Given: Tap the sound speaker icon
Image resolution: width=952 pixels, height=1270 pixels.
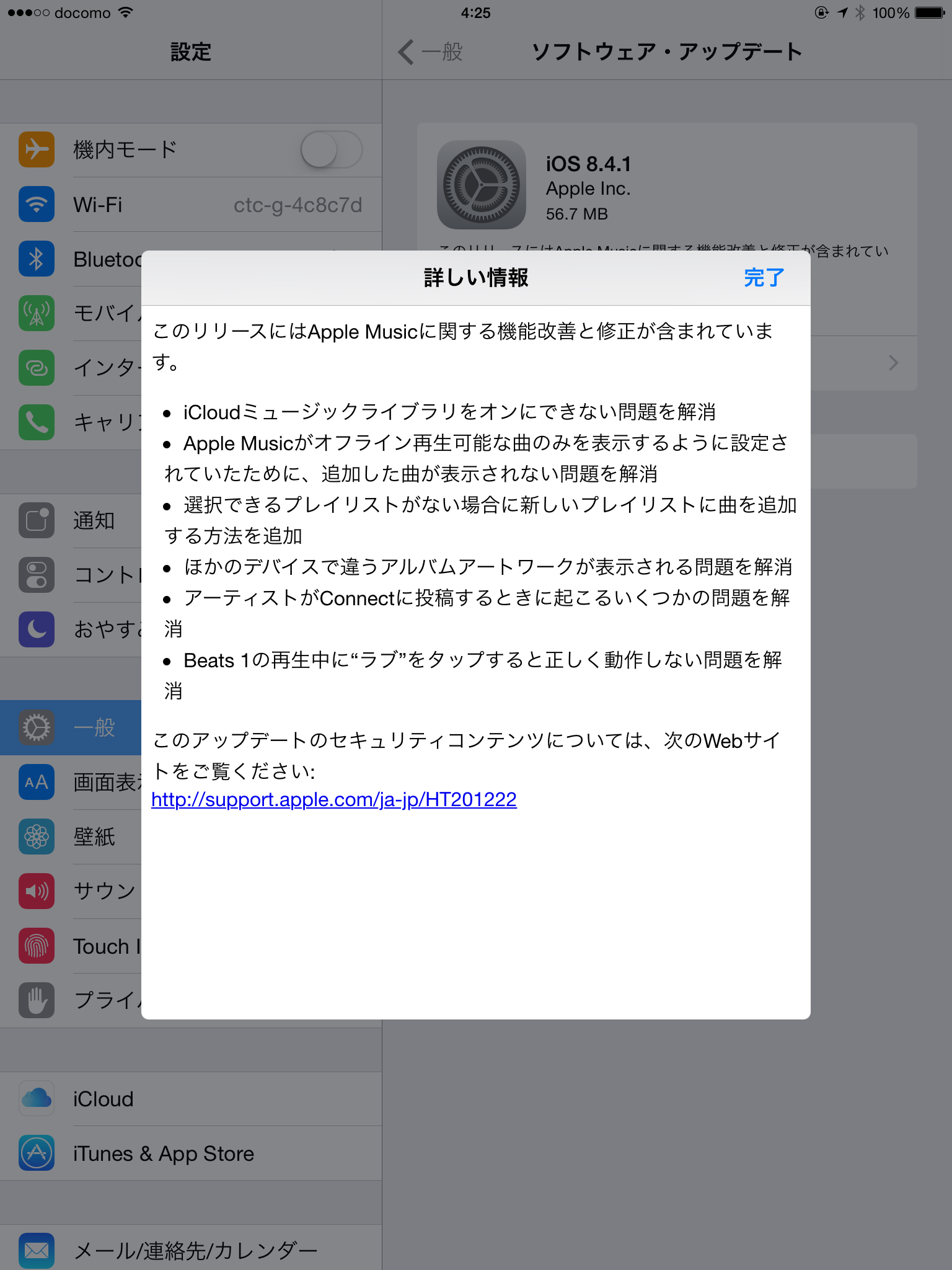Looking at the screenshot, I should [37, 891].
